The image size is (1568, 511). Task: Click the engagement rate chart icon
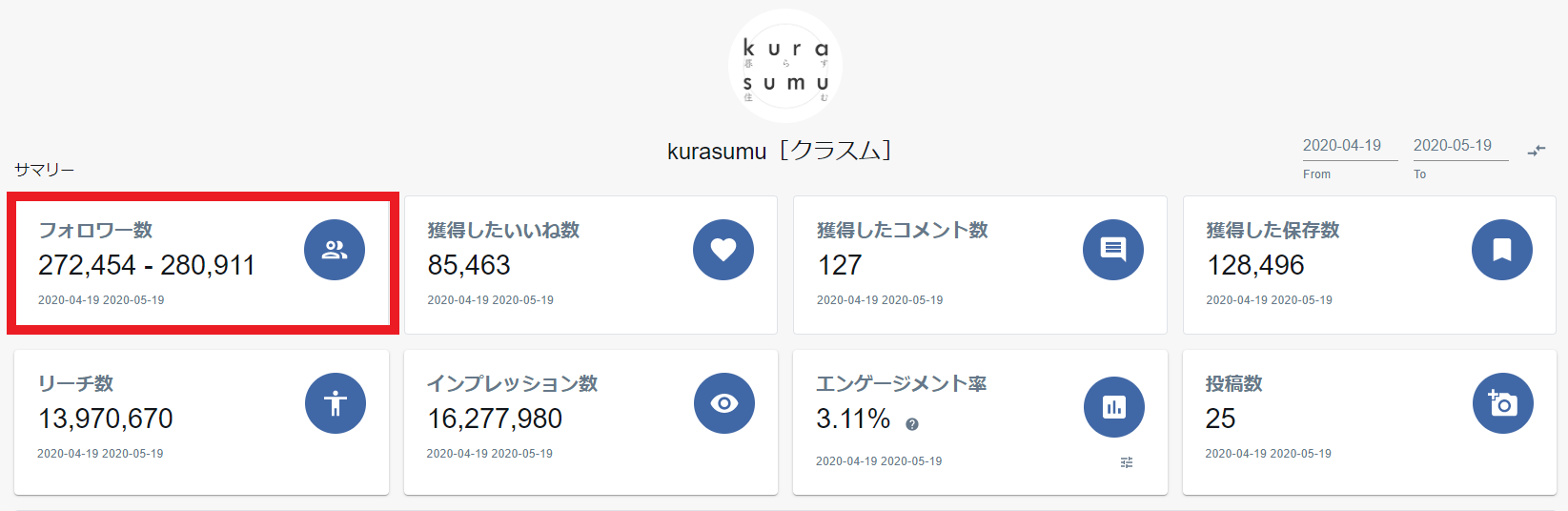(1114, 407)
